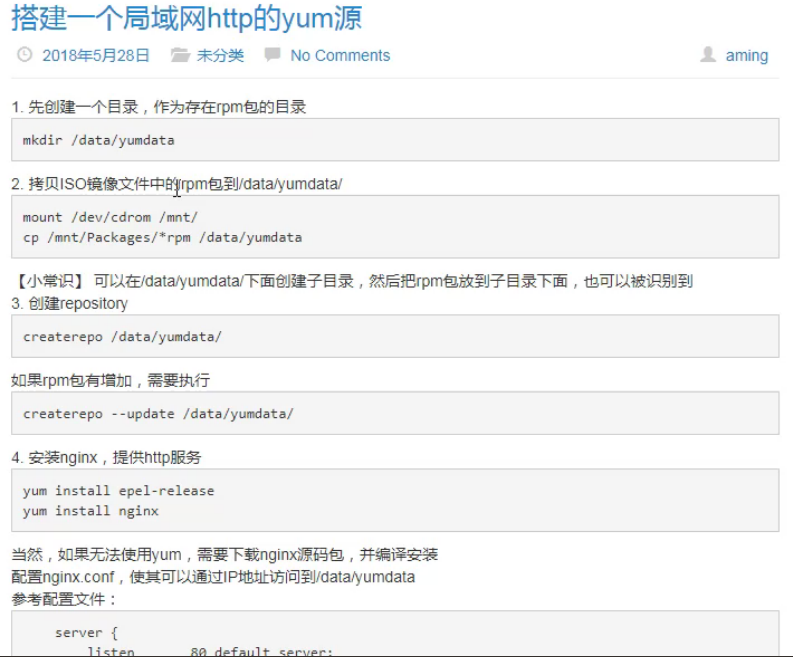The height and width of the screenshot is (657, 793).
Task: Click the clock icon beside the date
Action: click(x=24, y=55)
